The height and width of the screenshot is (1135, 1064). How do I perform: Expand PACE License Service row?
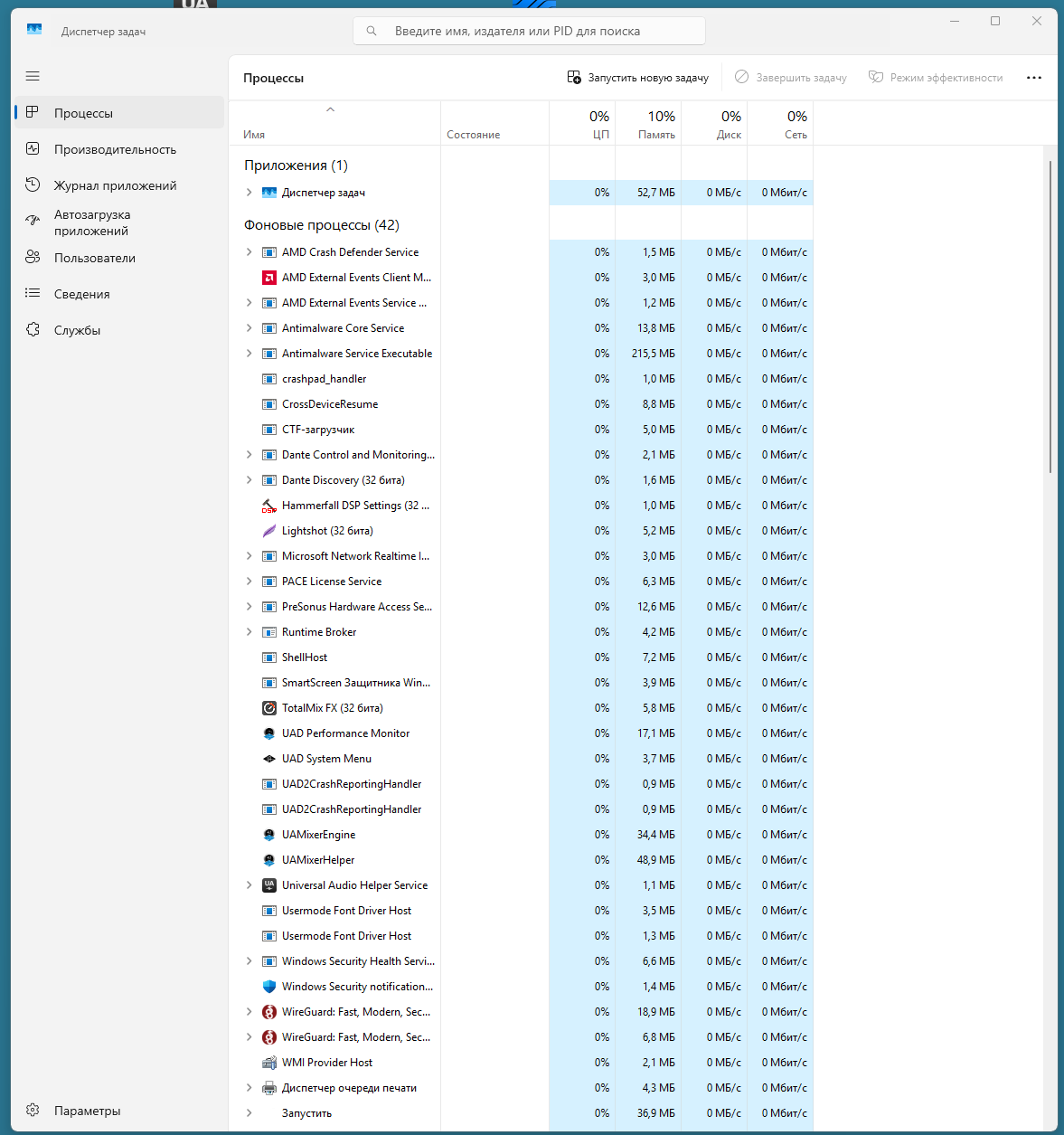click(250, 582)
